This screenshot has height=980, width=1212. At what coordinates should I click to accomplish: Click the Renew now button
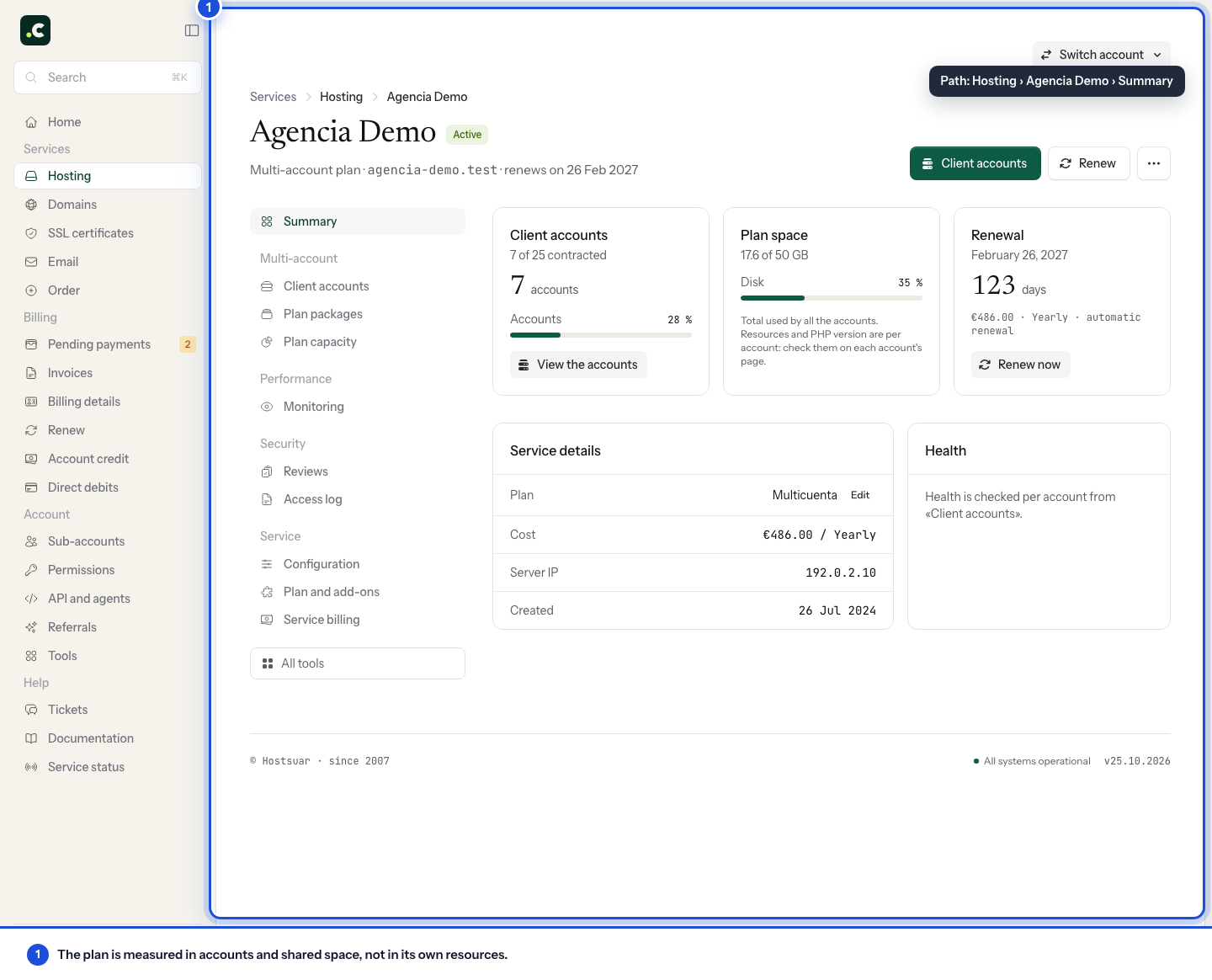(1020, 365)
